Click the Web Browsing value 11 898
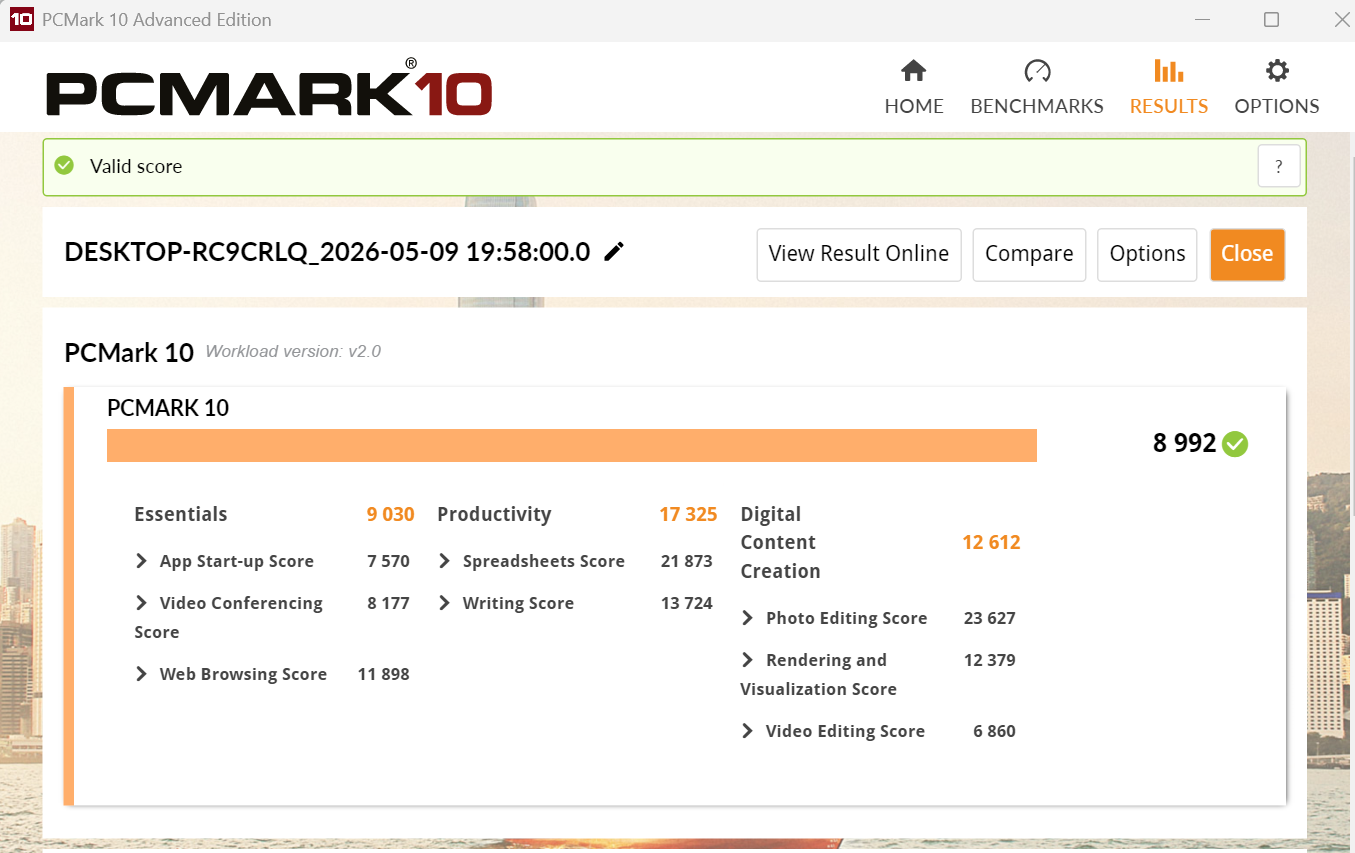The image size is (1355, 853). (x=383, y=674)
